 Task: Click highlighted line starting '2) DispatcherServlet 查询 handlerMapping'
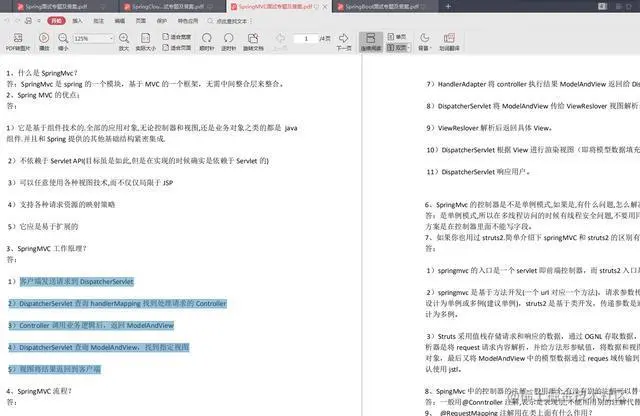117,303
